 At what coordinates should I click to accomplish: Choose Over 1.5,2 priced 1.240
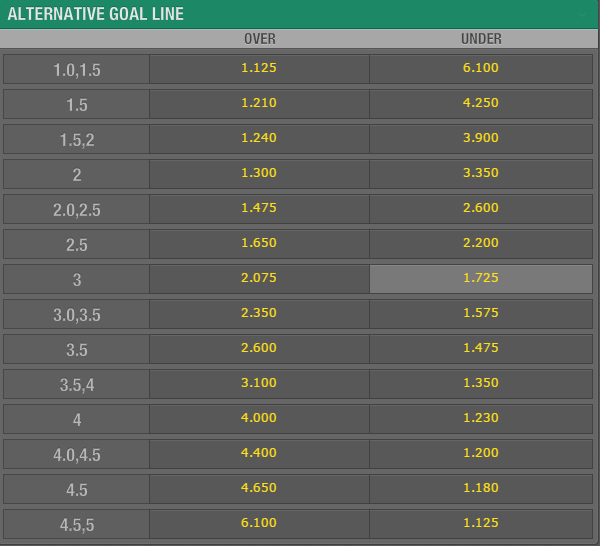259,139
